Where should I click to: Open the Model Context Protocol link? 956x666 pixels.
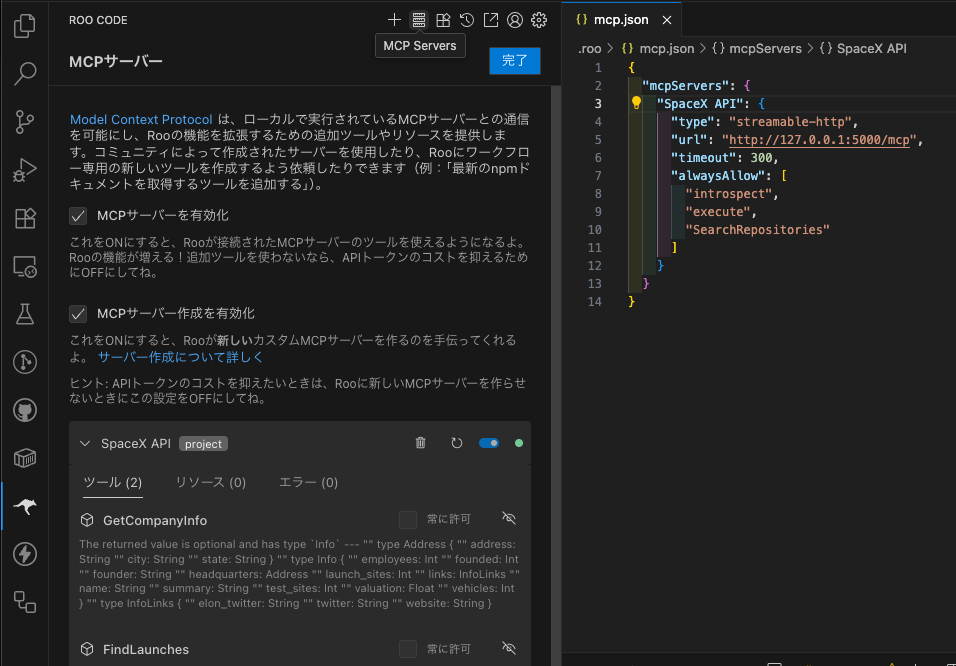pos(141,120)
